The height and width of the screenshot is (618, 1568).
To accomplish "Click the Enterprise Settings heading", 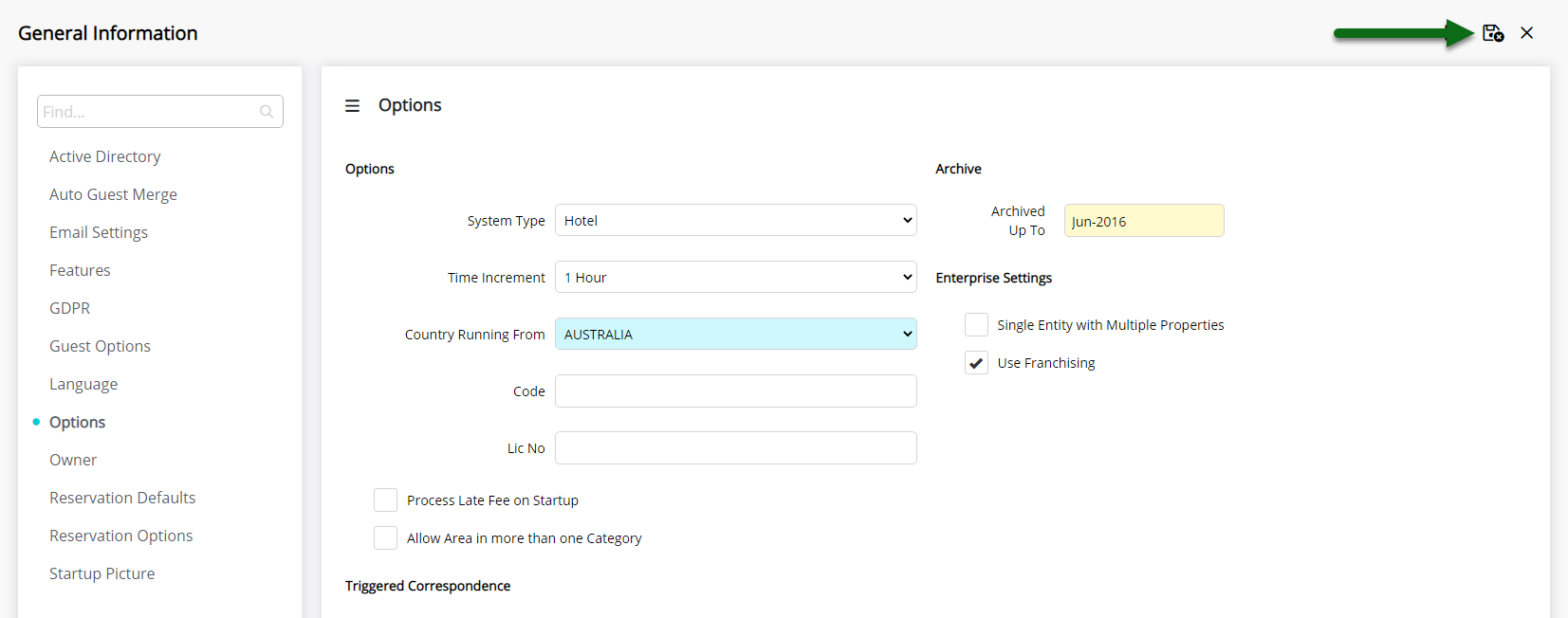I will click(994, 278).
